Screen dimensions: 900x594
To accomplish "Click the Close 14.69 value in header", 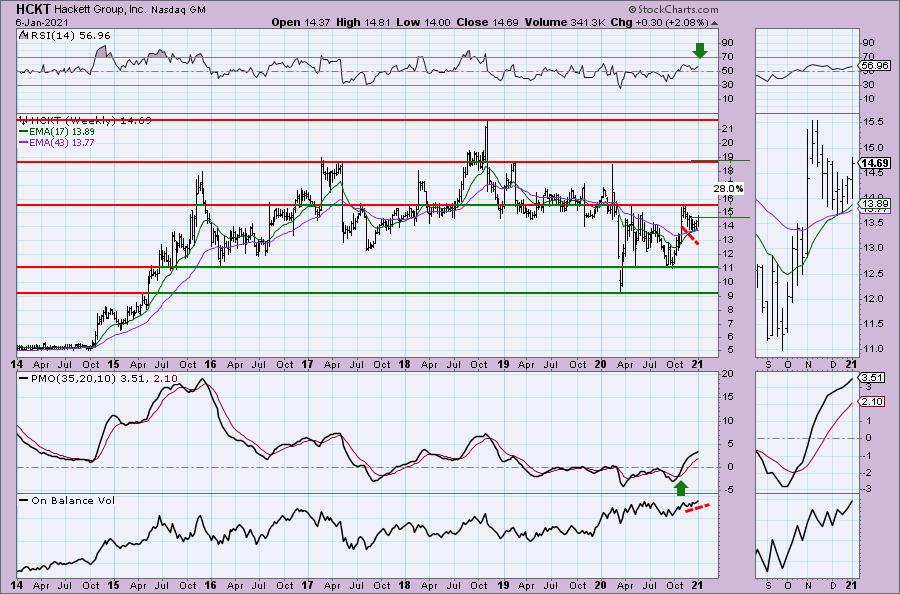I will tap(487, 22).
